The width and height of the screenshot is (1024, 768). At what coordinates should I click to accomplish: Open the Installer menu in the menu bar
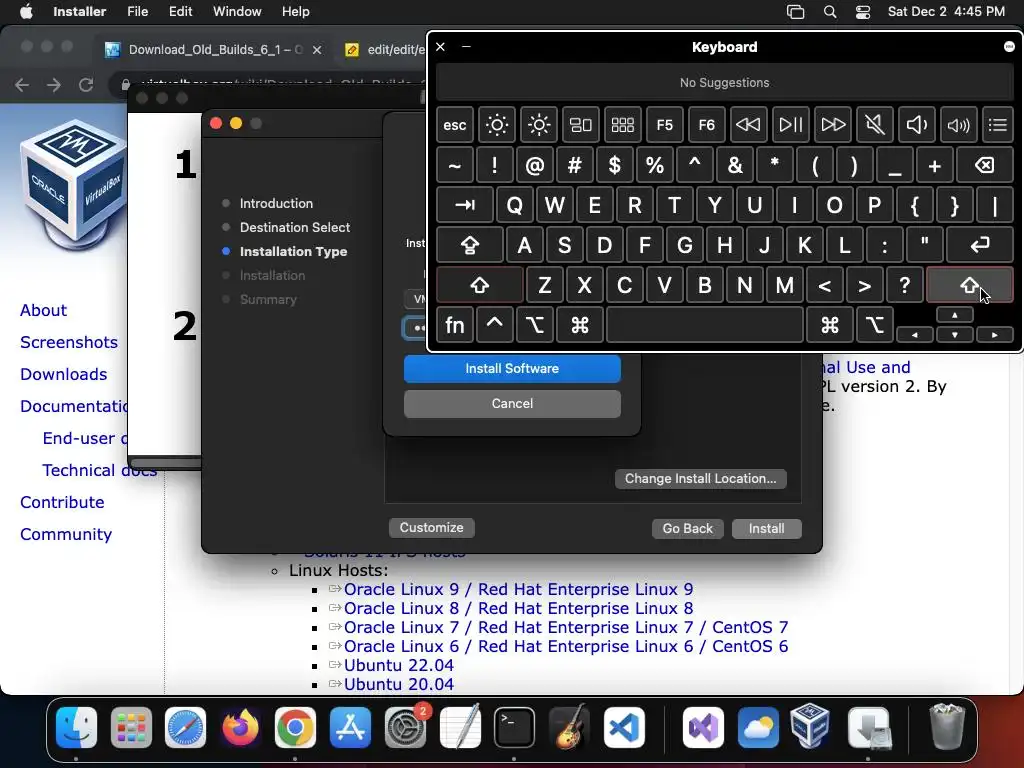tap(80, 12)
